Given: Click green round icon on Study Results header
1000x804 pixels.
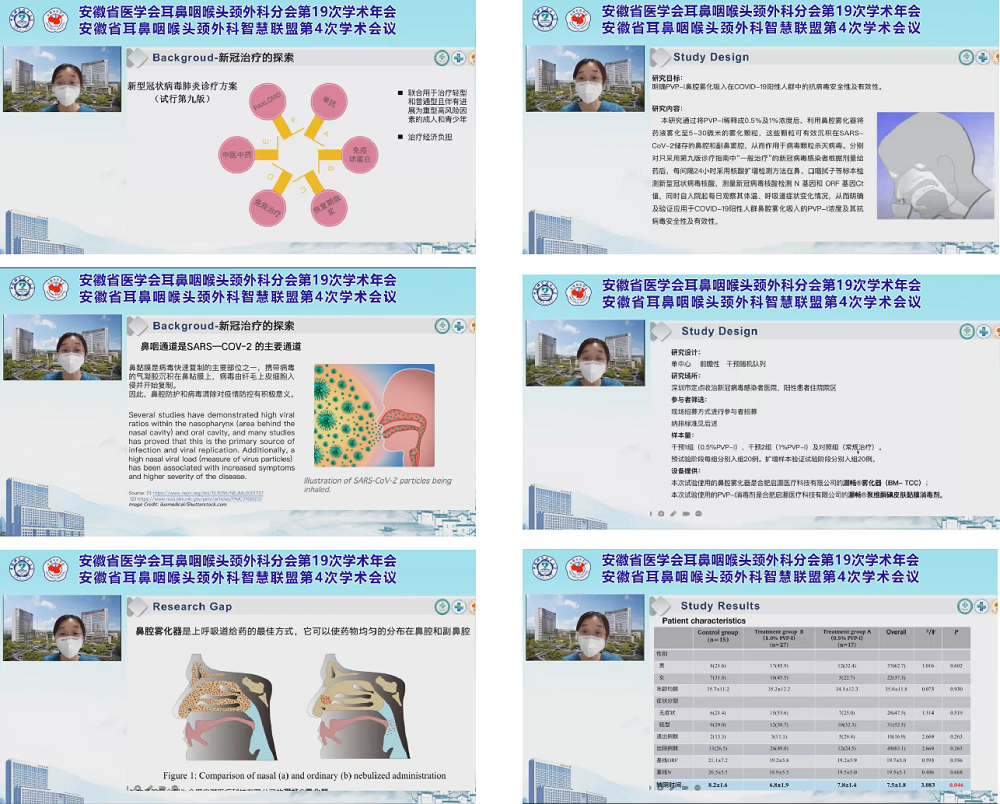Looking at the screenshot, I should click(965, 606).
